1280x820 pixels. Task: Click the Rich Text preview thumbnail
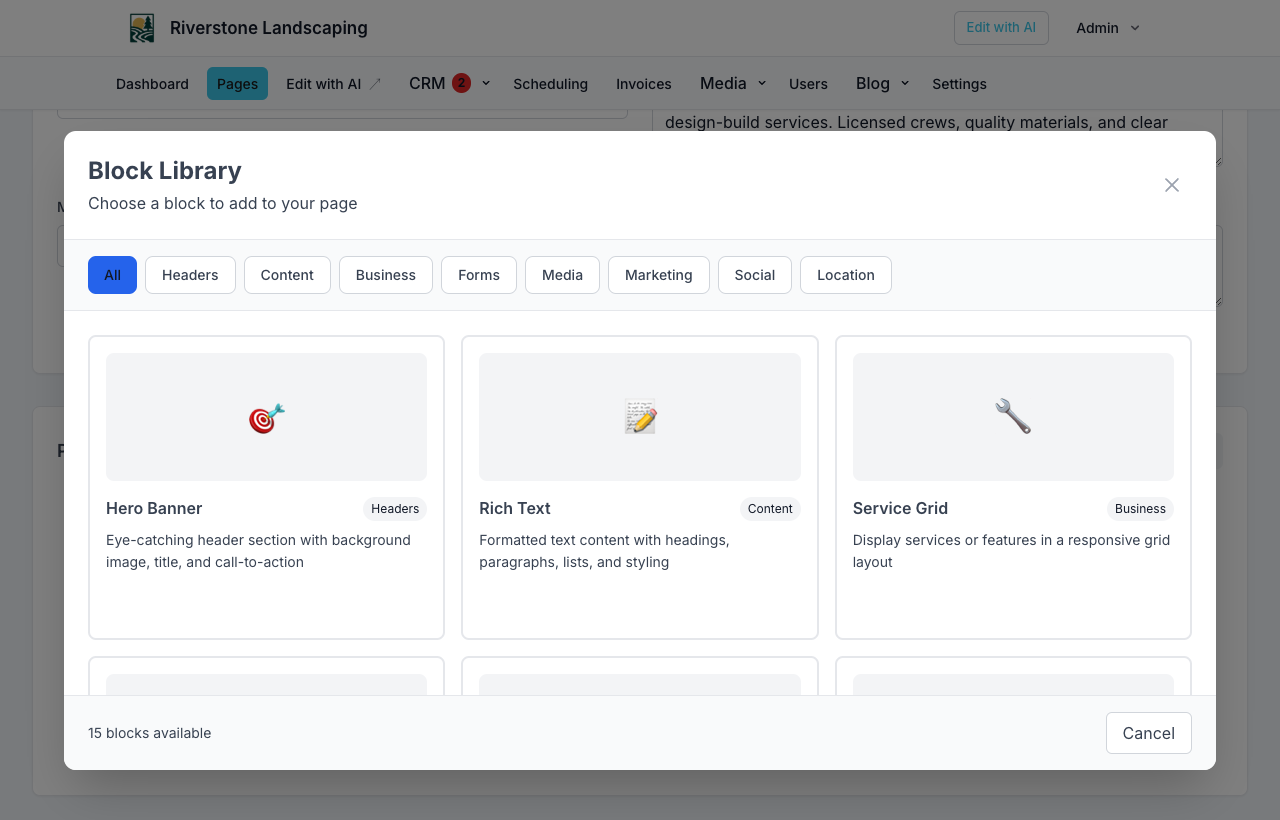(640, 417)
